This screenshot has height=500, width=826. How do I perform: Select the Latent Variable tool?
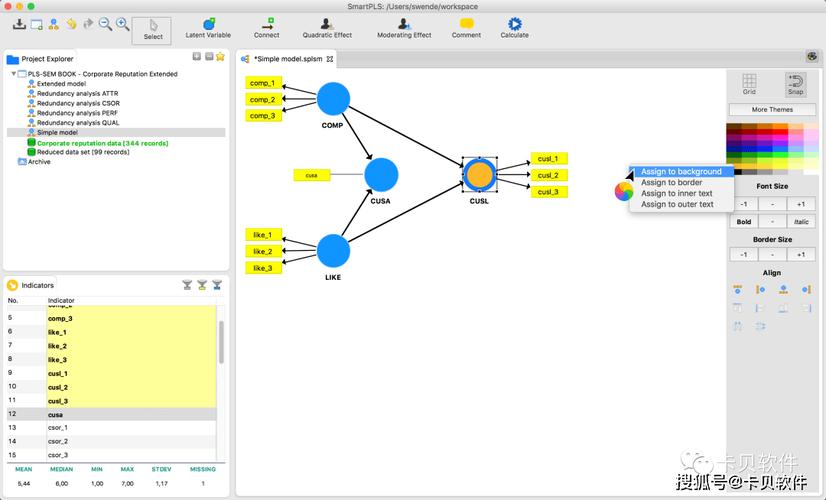pos(208,27)
